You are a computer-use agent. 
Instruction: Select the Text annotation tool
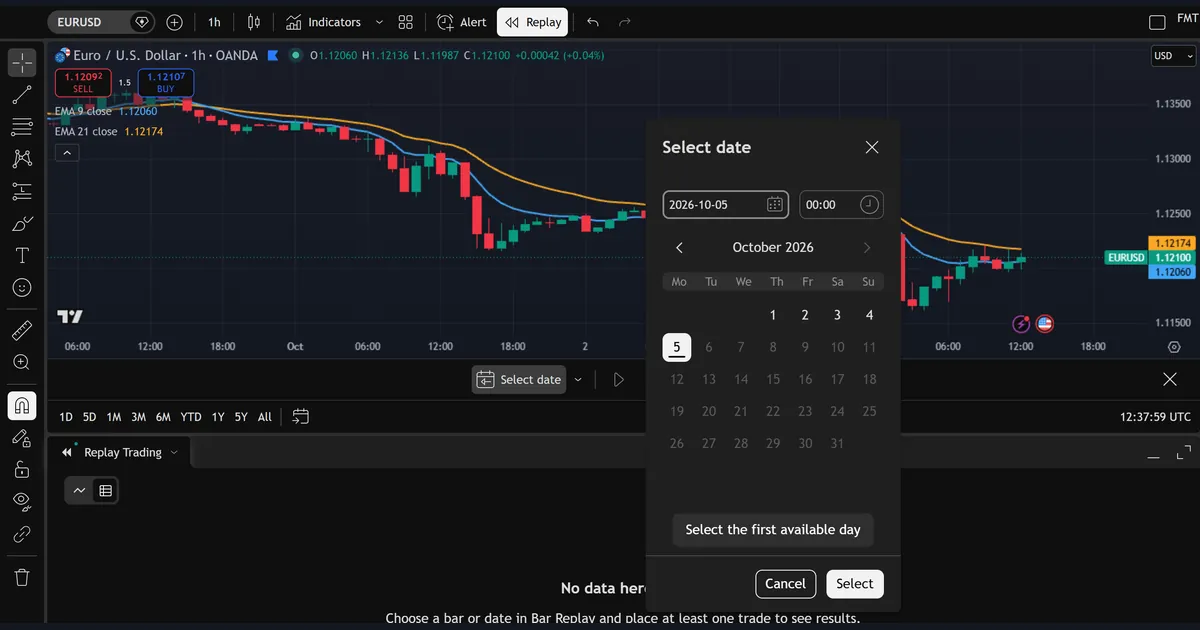tap(22, 255)
